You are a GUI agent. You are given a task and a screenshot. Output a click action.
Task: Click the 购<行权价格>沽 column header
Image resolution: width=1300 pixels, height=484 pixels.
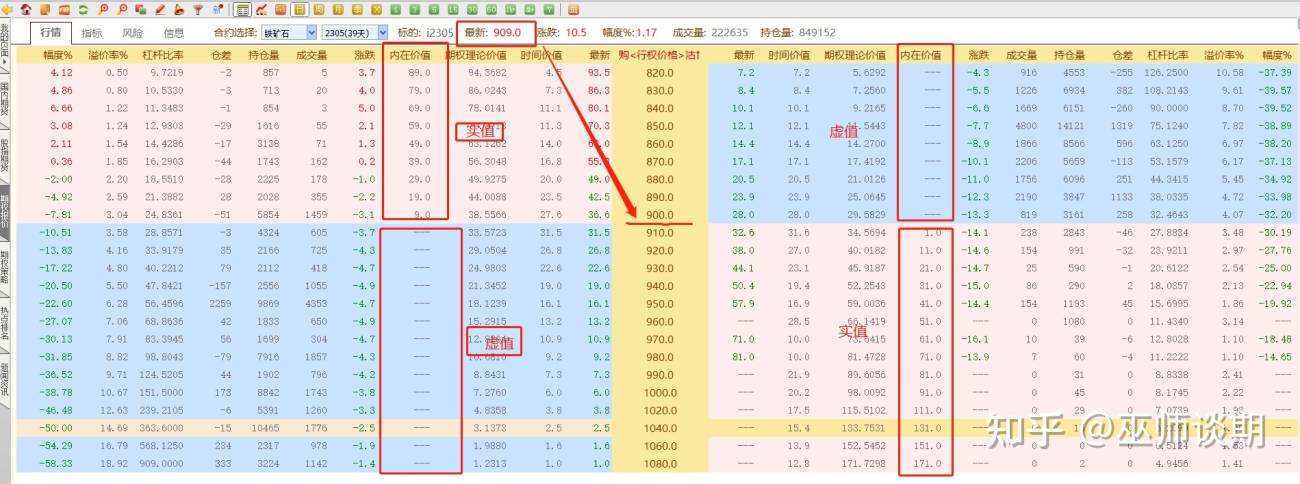tap(659, 55)
